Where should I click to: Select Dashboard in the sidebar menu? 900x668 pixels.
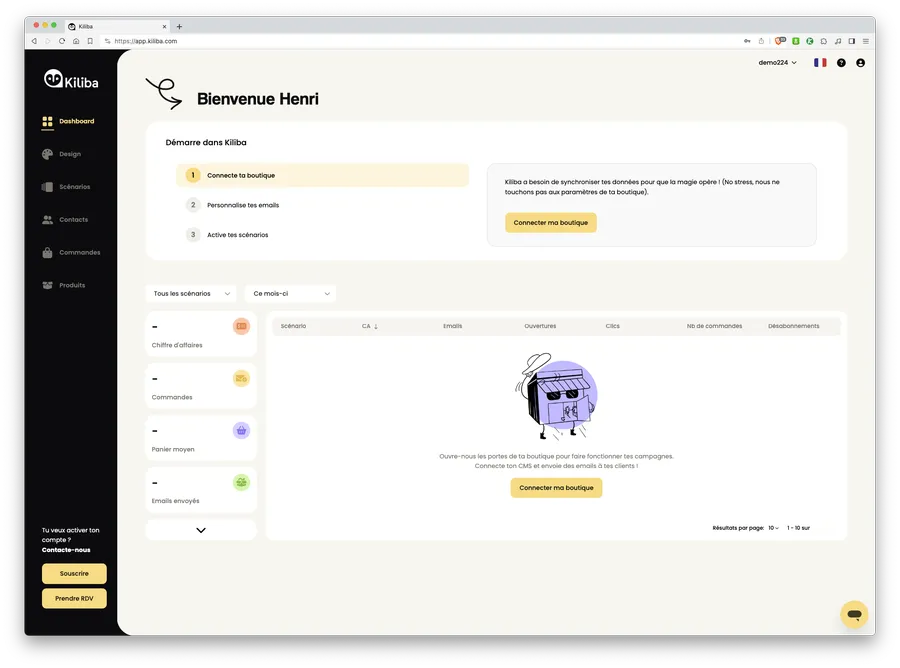[46, 121]
